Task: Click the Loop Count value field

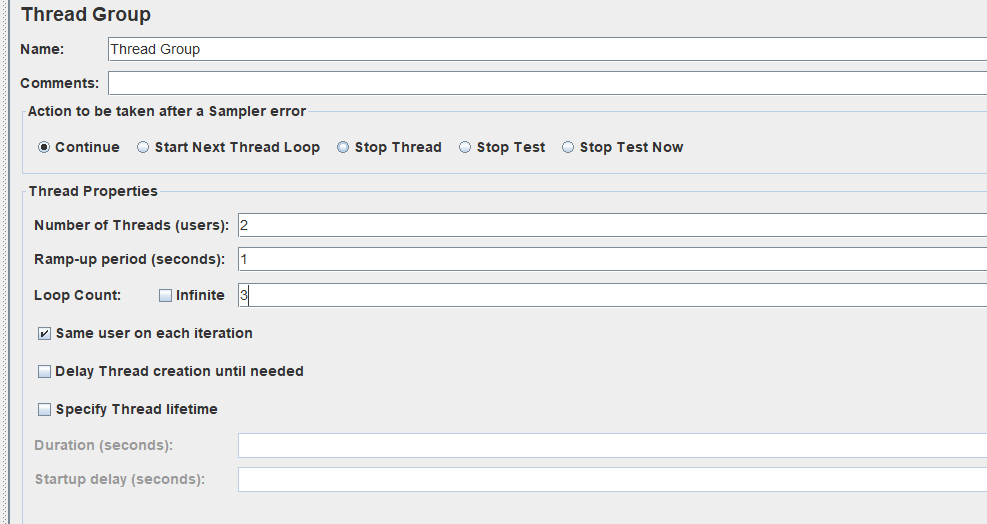Action: (611, 295)
